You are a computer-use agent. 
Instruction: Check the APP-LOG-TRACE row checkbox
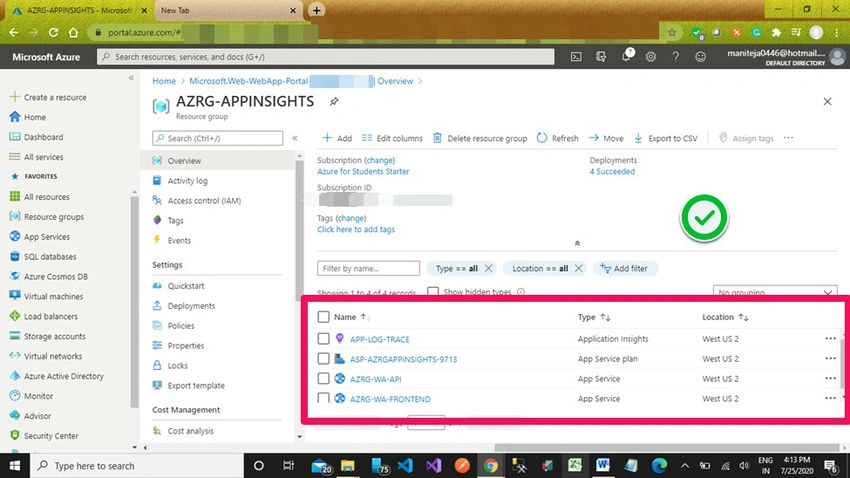pyautogui.click(x=323, y=339)
